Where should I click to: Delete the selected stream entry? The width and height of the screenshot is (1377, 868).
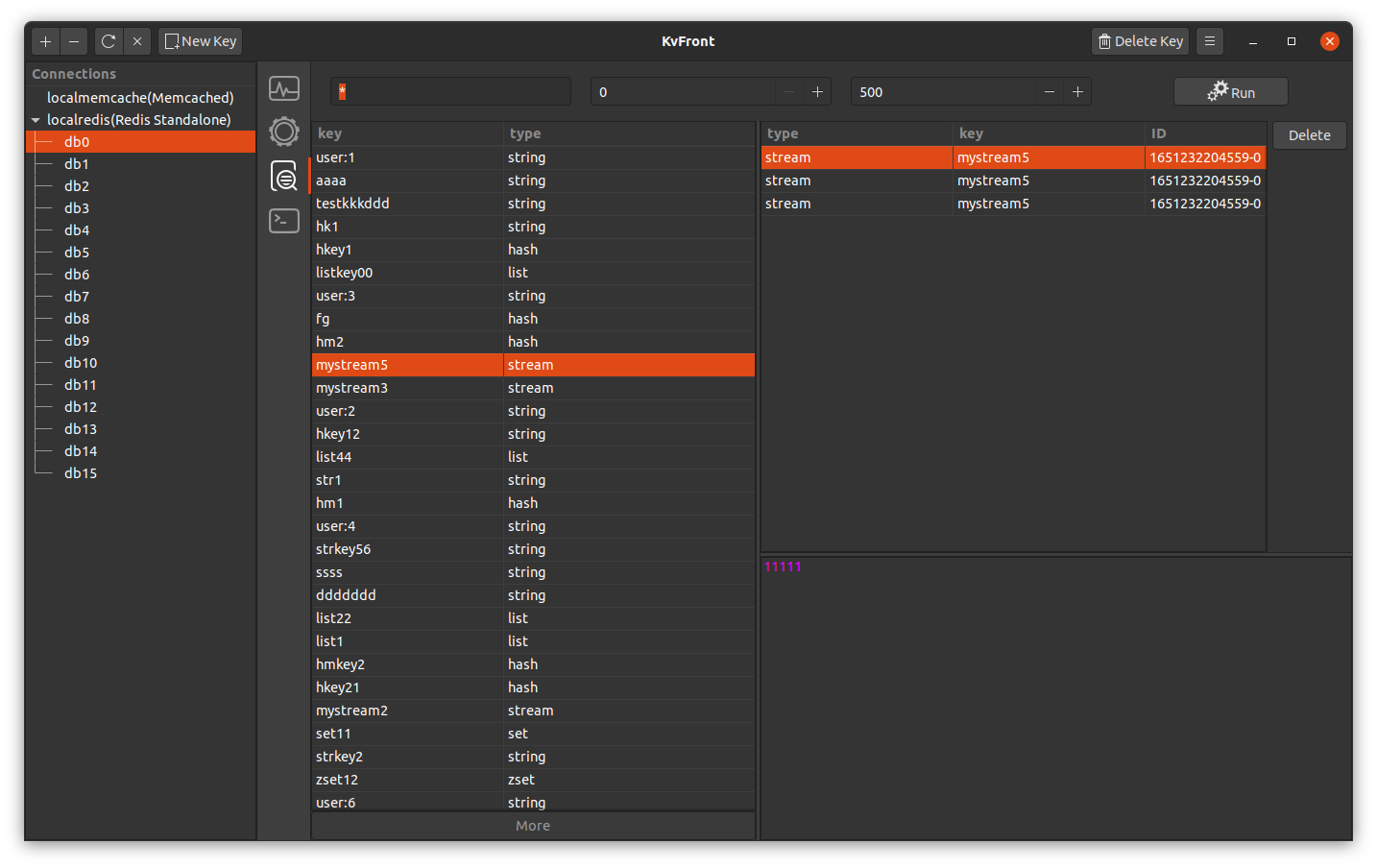[x=1310, y=135]
